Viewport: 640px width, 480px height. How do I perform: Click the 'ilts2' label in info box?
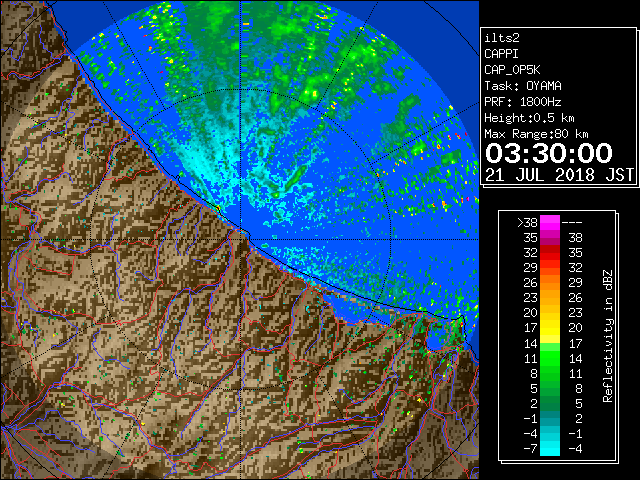pos(502,38)
